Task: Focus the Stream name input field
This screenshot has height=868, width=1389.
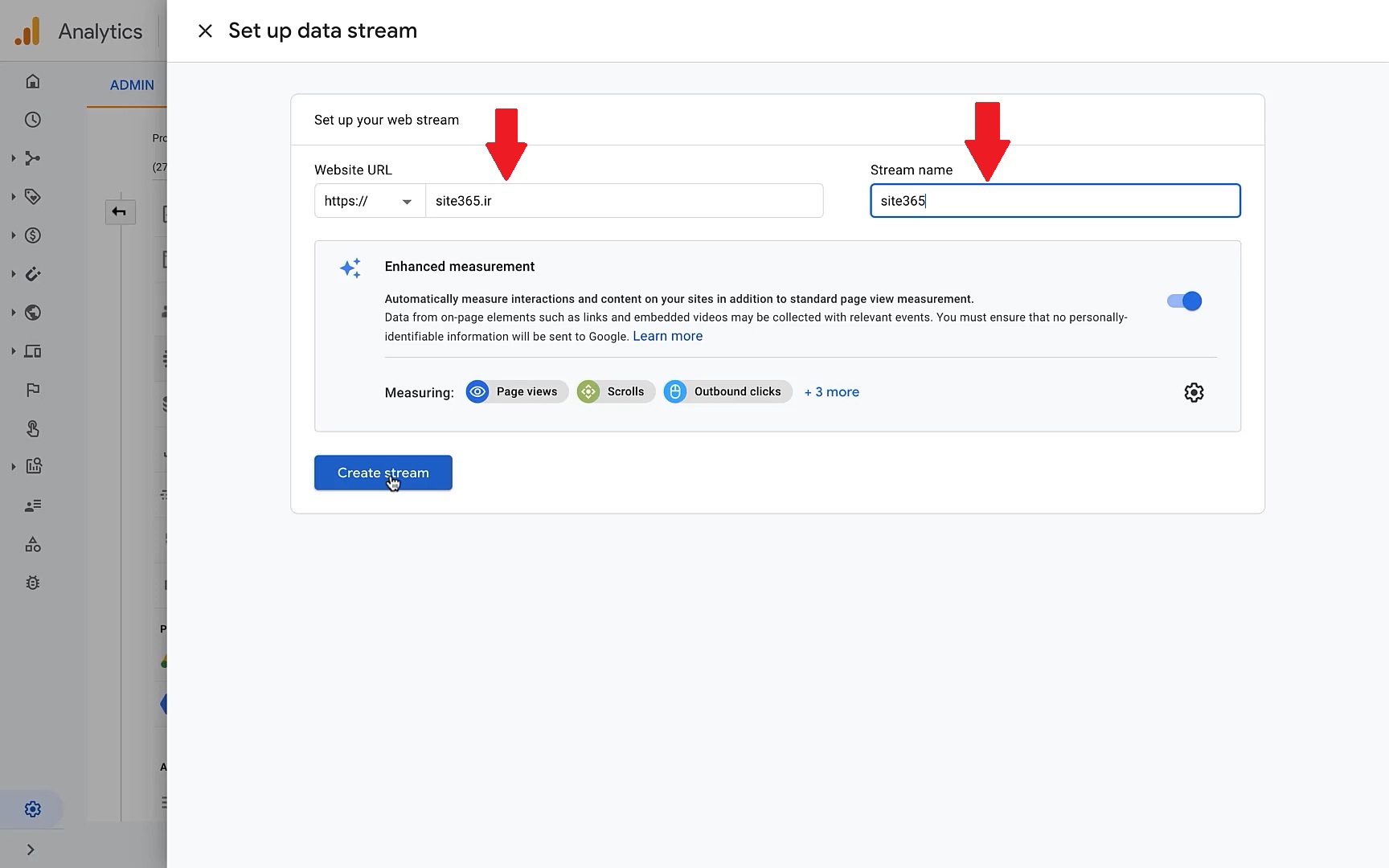Action: tap(1055, 201)
